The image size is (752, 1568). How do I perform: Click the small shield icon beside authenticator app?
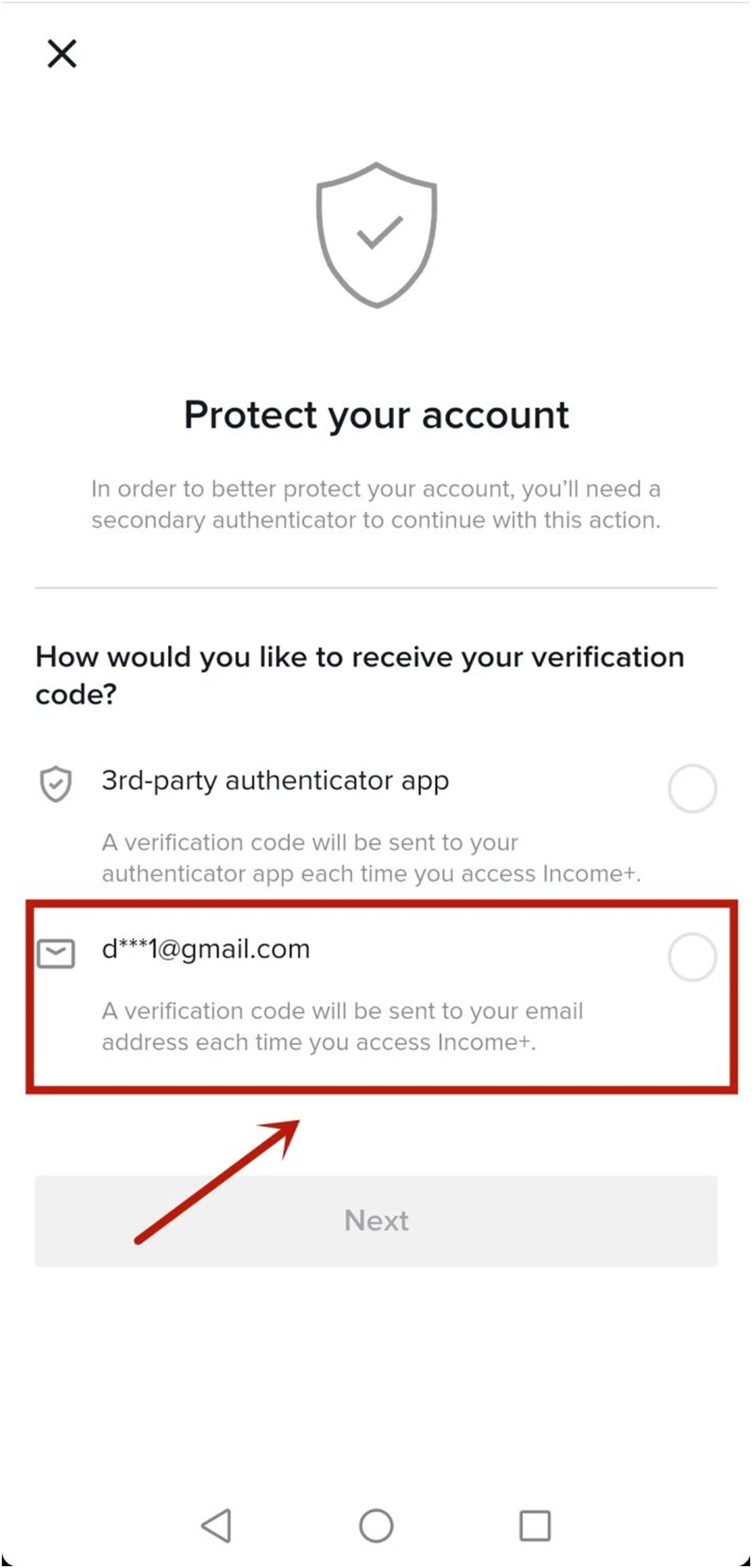56,784
